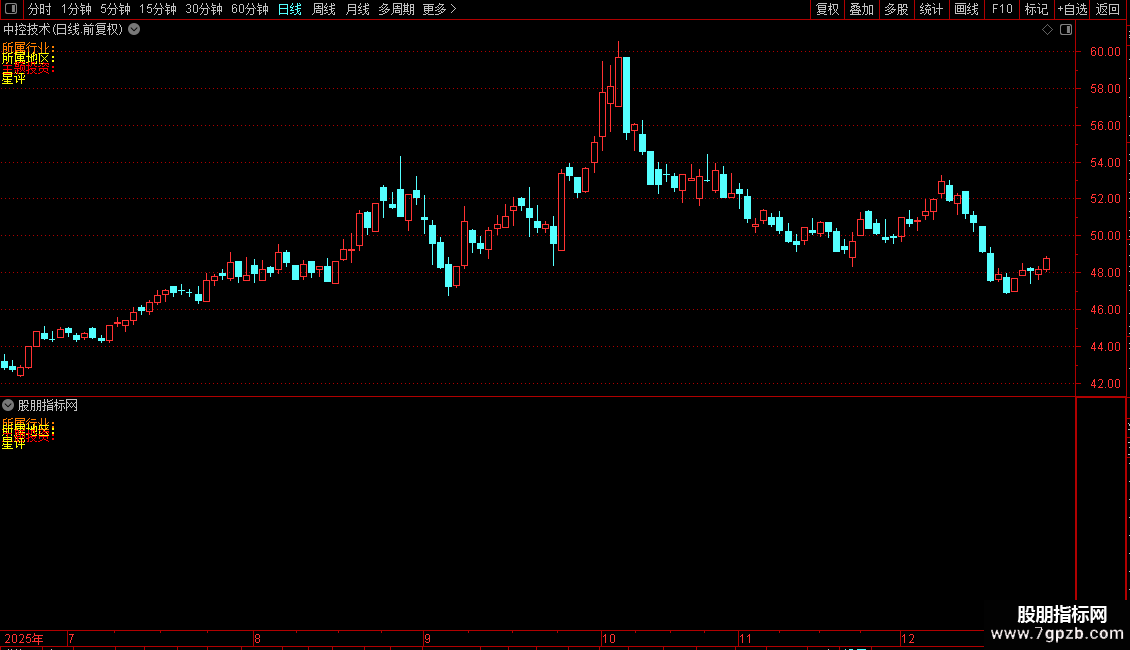Add stock via +自选 button
The image size is (1130, 650).
[x=1072, y=9]
